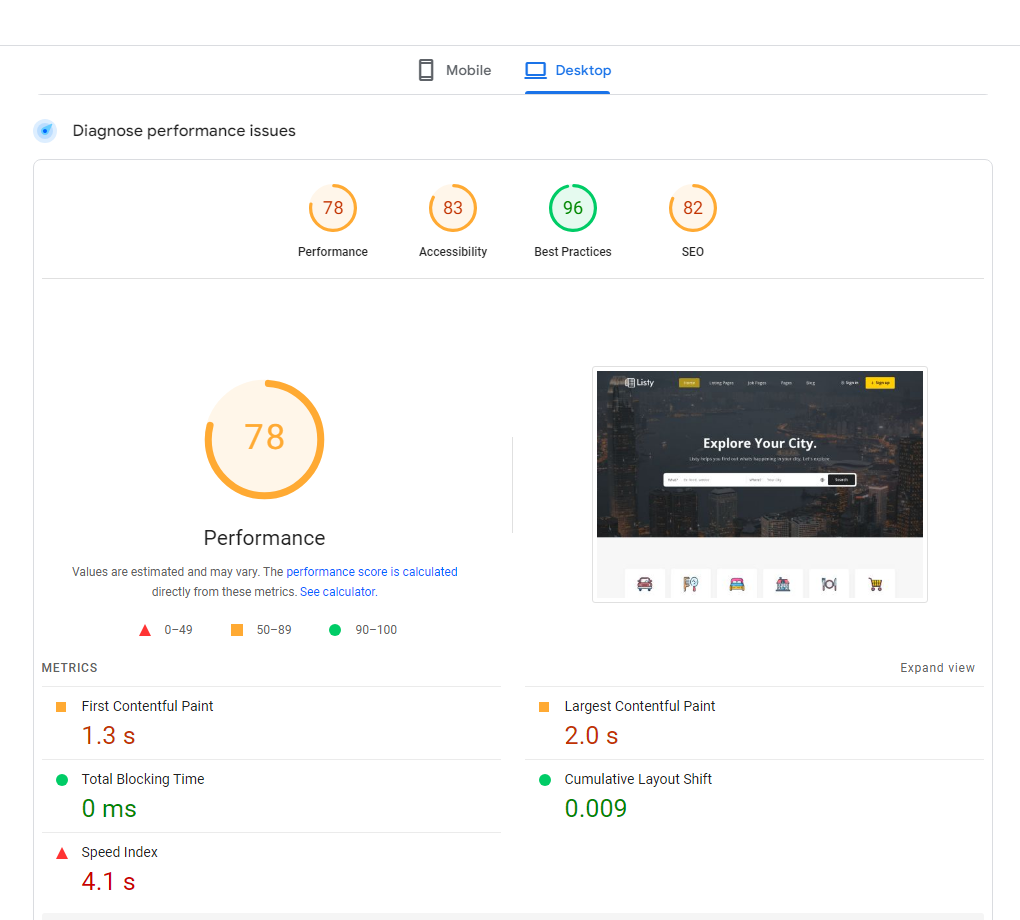Click the METRICS section heading
Screen dimensions: 1020x920
point(70,668)
